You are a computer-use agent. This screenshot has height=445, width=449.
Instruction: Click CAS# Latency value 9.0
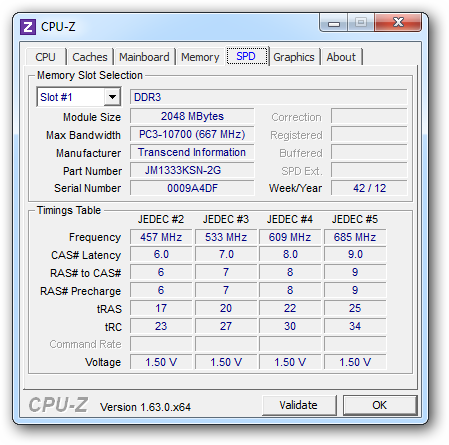click(x=355, y=255)
